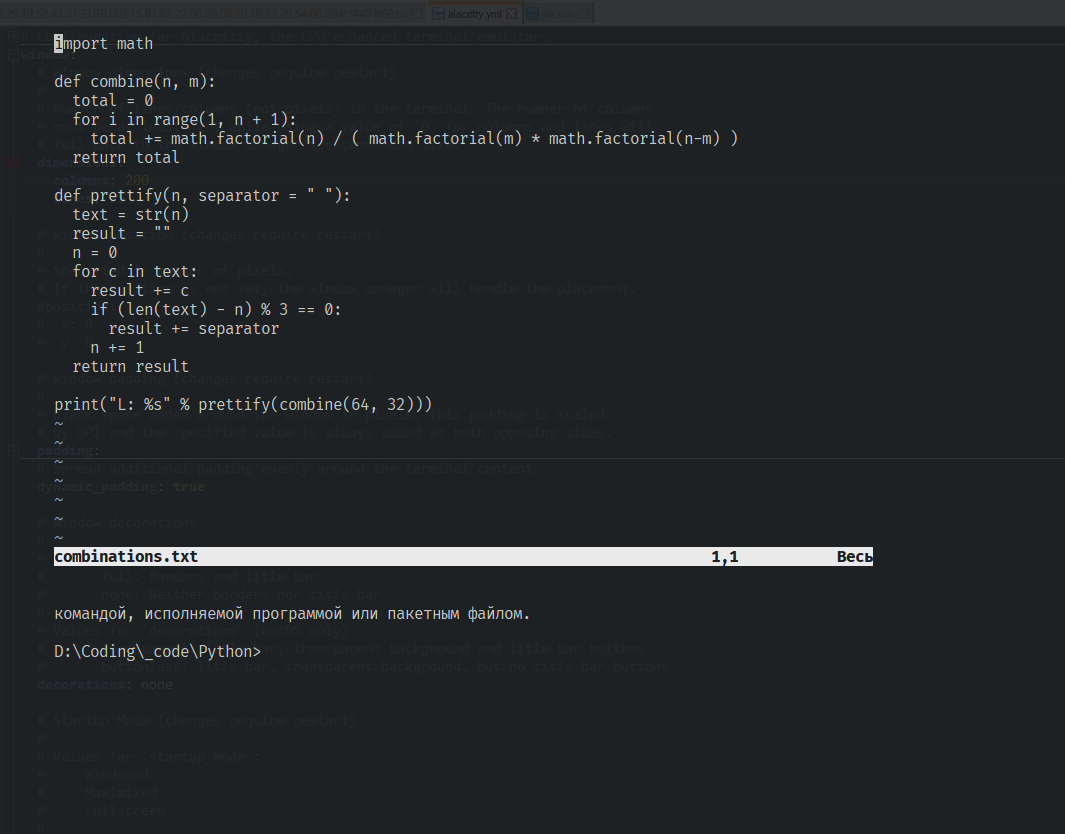1065x834 pixels.
Task: Click the 'for c in text:' line
Action: (134, 272)
